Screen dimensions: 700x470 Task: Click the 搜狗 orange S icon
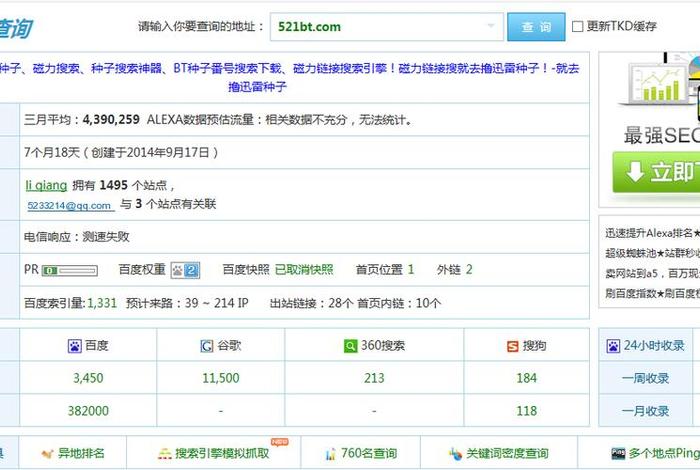pyautogui.click(x=512, y=346)
